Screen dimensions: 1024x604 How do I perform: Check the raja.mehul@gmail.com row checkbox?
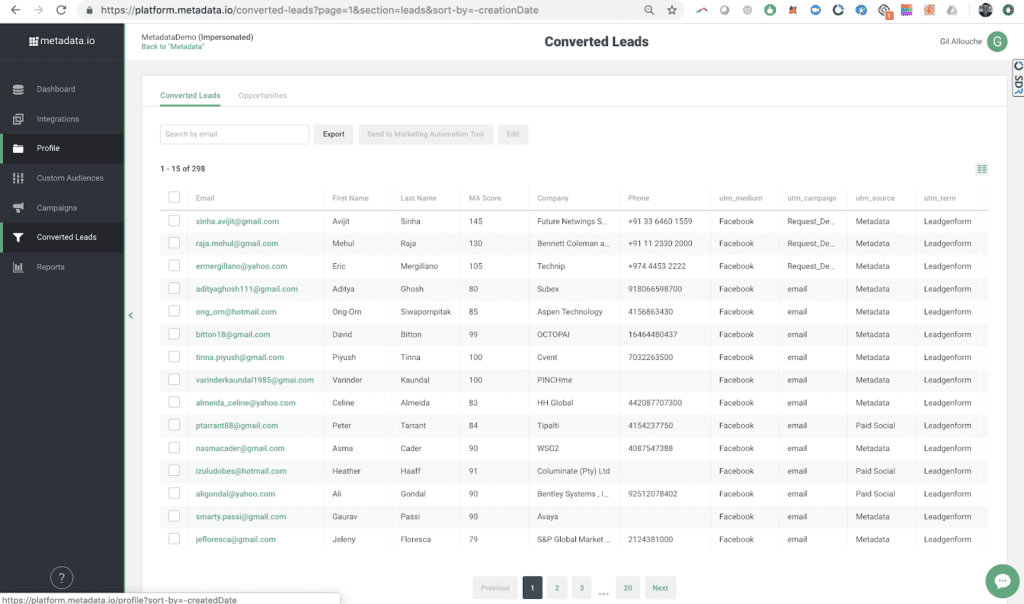pos(174,243)
